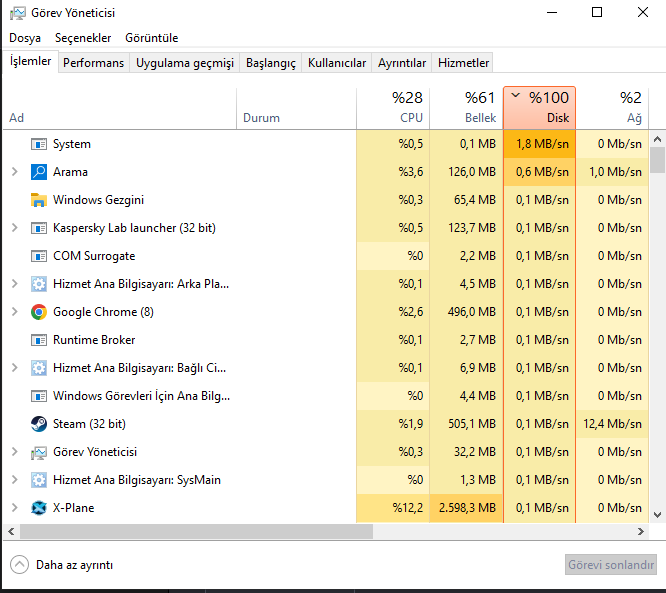Click the Windows Gezgini folder icon
Viewport: 666px width, 593px height.
click(39, 200)
